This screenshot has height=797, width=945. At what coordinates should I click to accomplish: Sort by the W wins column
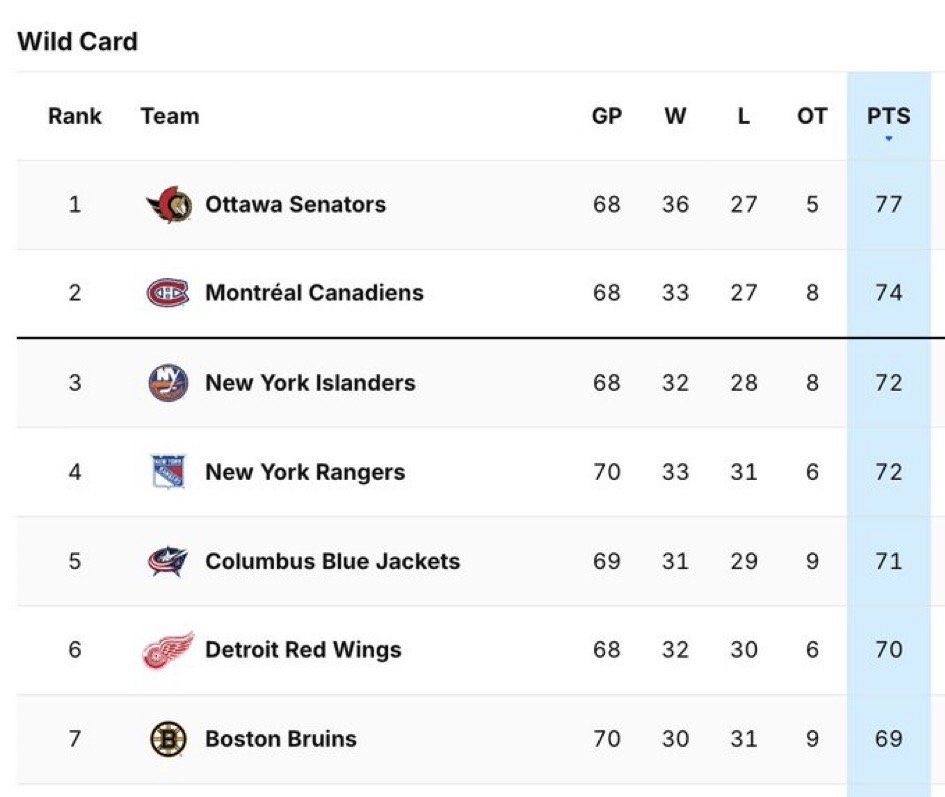[675, 116]
